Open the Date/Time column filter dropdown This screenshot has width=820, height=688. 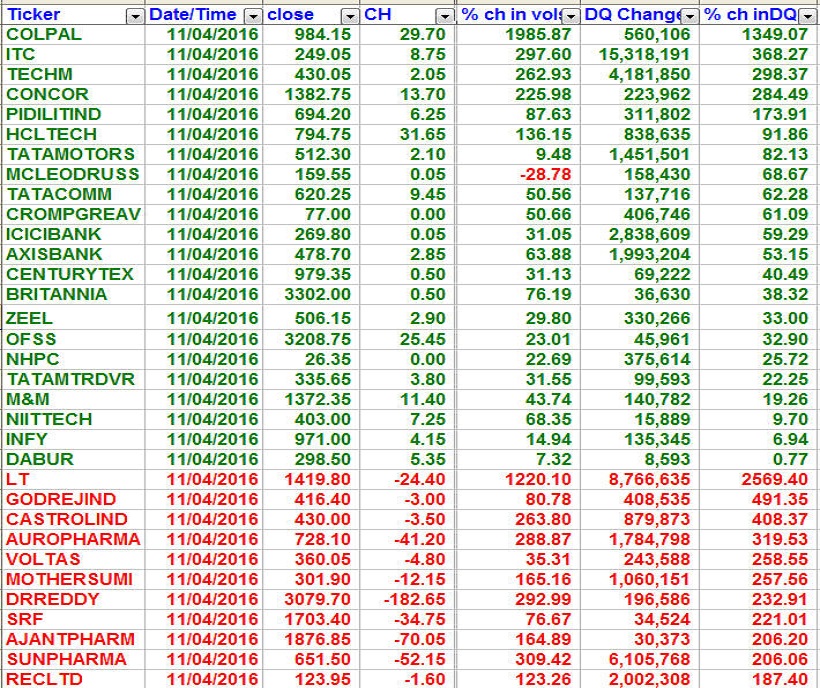[252, 16]
